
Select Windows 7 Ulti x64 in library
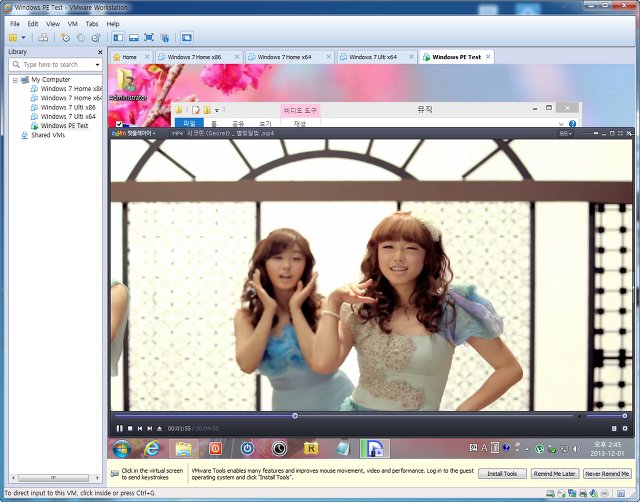68,116
